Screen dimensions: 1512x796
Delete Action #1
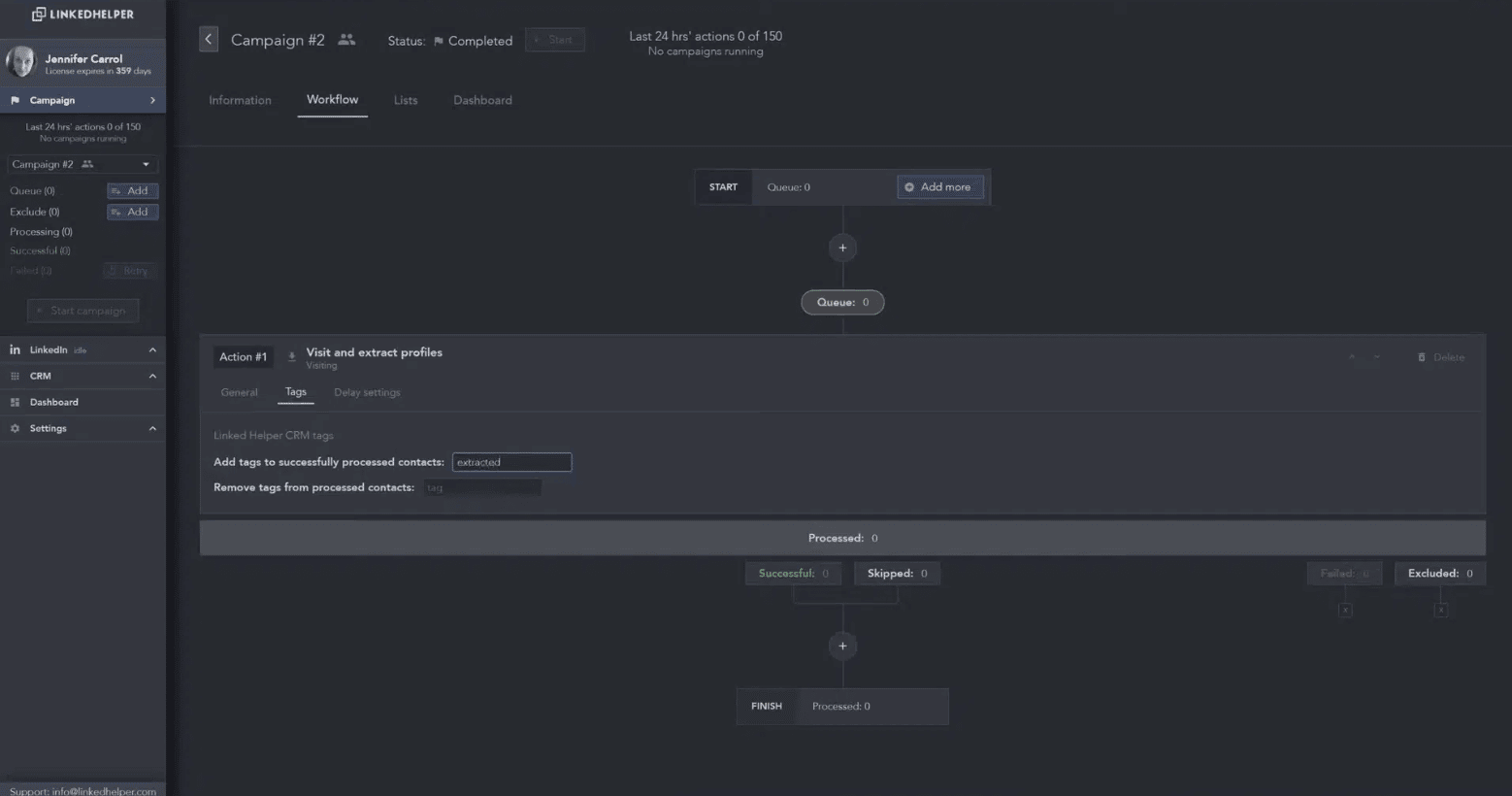[1441, 357]
